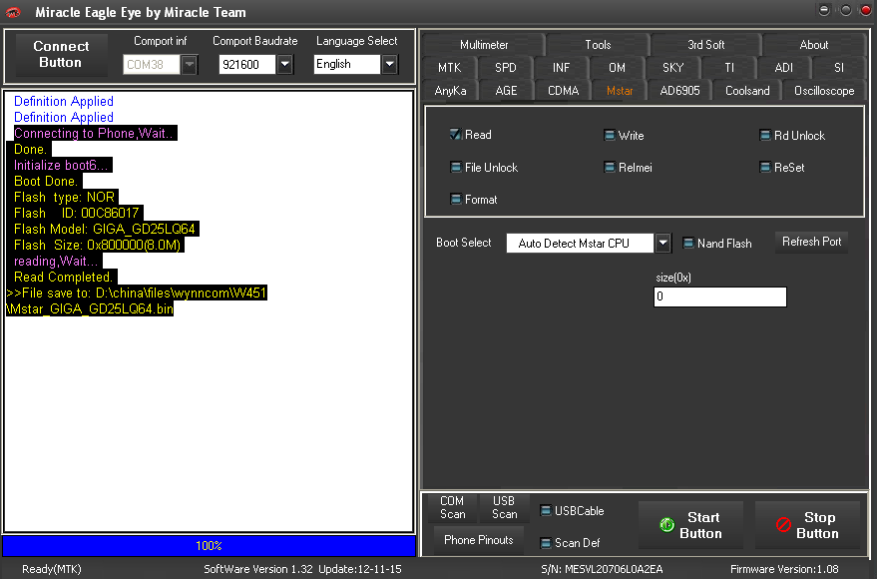The height and width of the screenshot is (579, 877).
Task: Click the Mstar_GIGA_GD25LQ64.bin file name line
Action: point(89,309)
